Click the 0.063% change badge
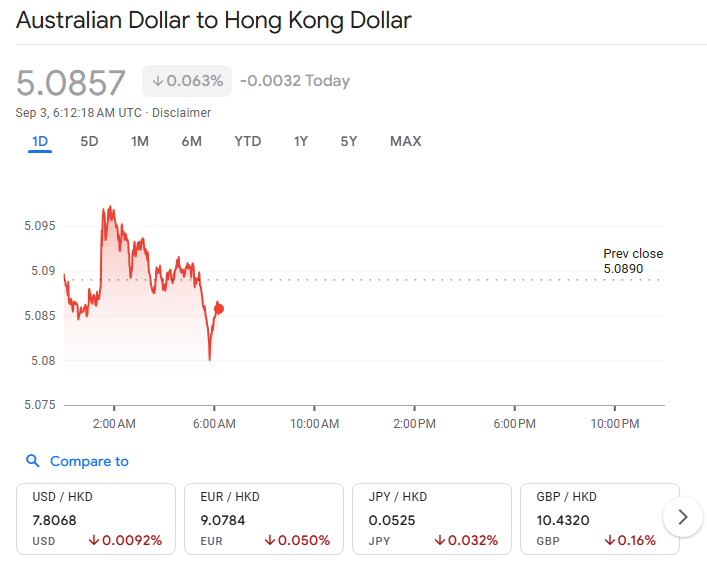Screen dimensions: 707x578 coord(187,81)
